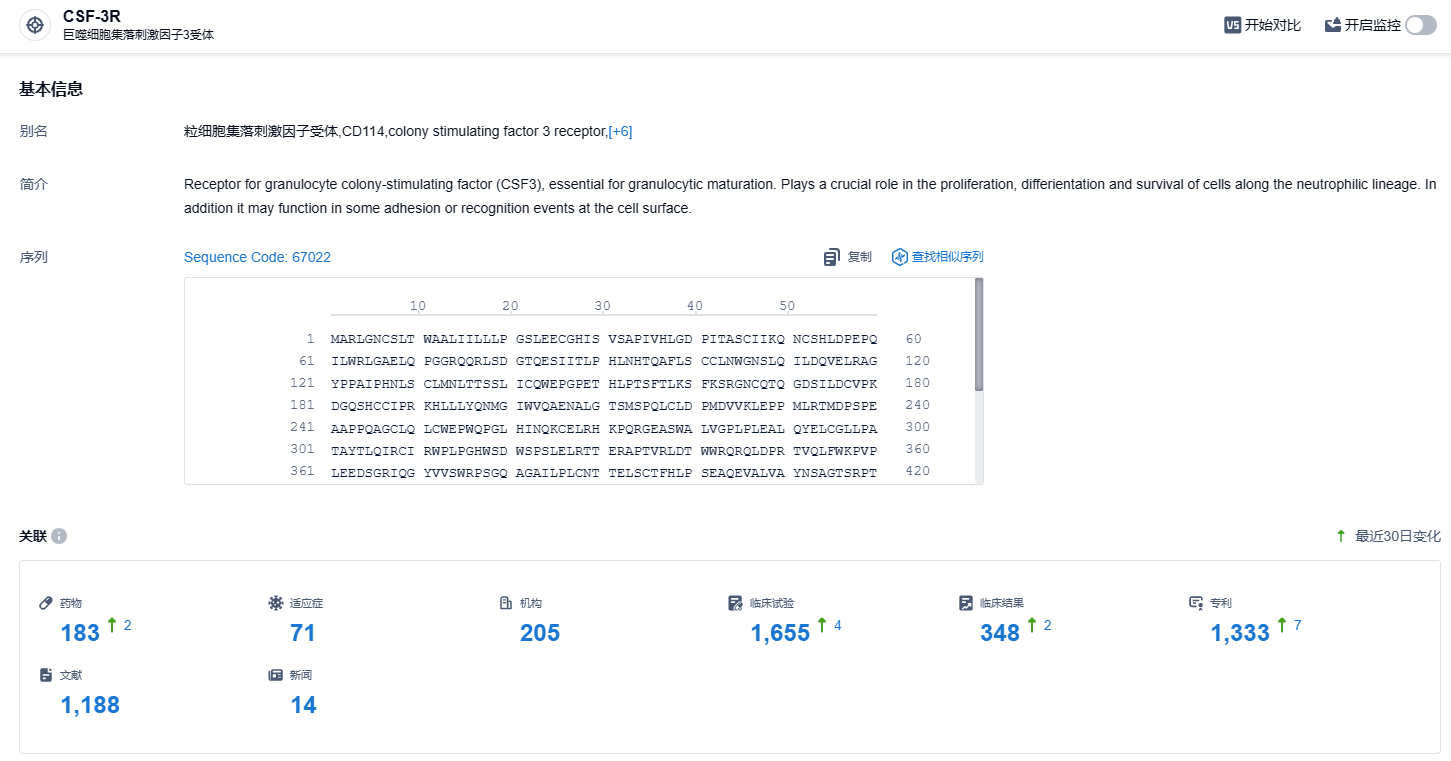Click the 专利 patents icon
The image size is (1451, 761).
1195,603
